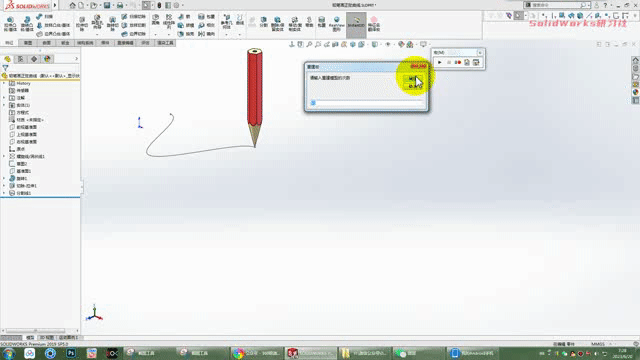Choose the Lofted Boss/Base tool
This screenshot has height=360, width=640.
(53, 25)
